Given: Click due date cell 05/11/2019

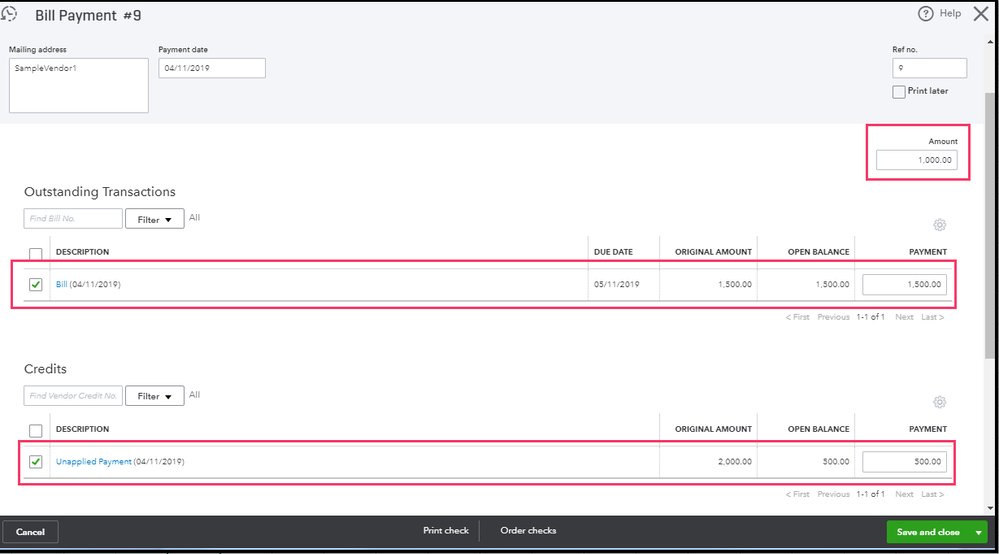Looking at the screenshot, I should tap(616, 284).
